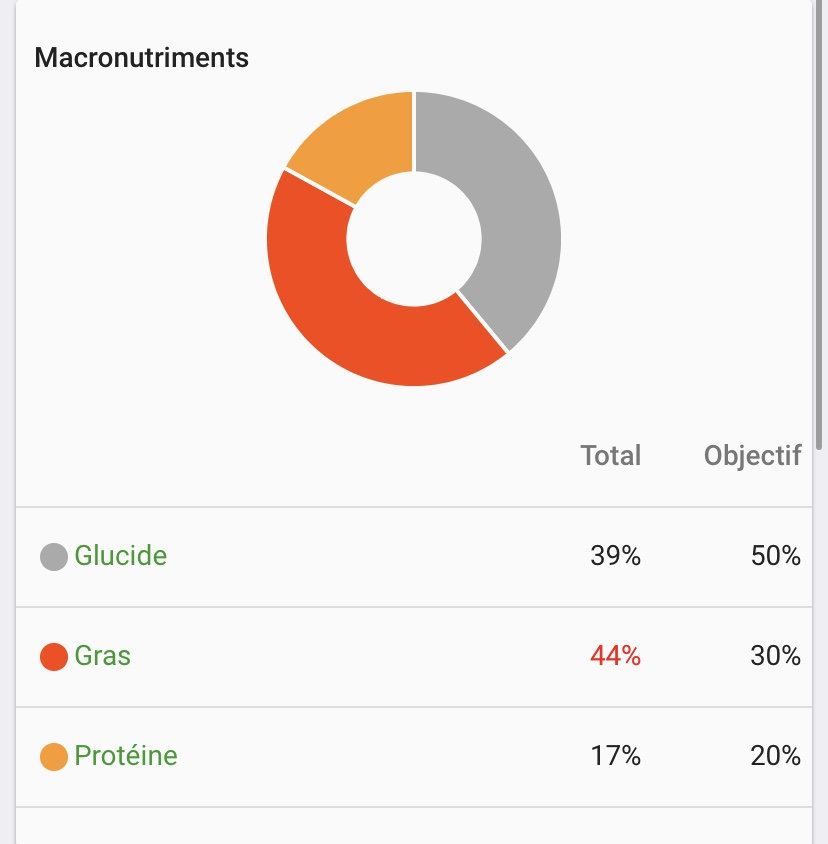
Task: Click the red 44% Gras total
Action: click(x=615, y=657)
